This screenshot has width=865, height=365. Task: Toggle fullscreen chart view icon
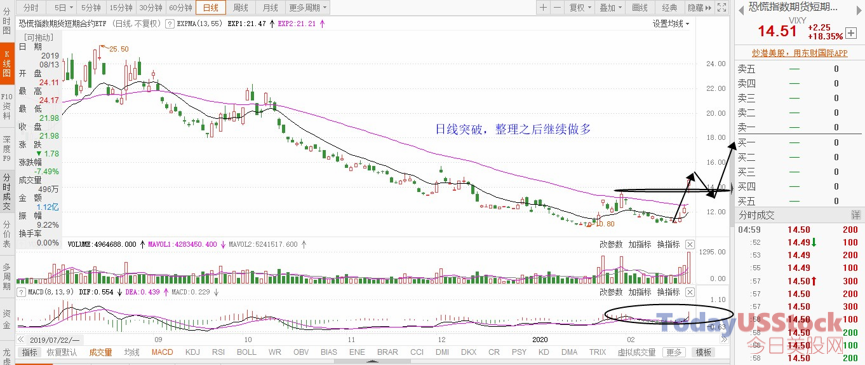click(x=722, y=7)
